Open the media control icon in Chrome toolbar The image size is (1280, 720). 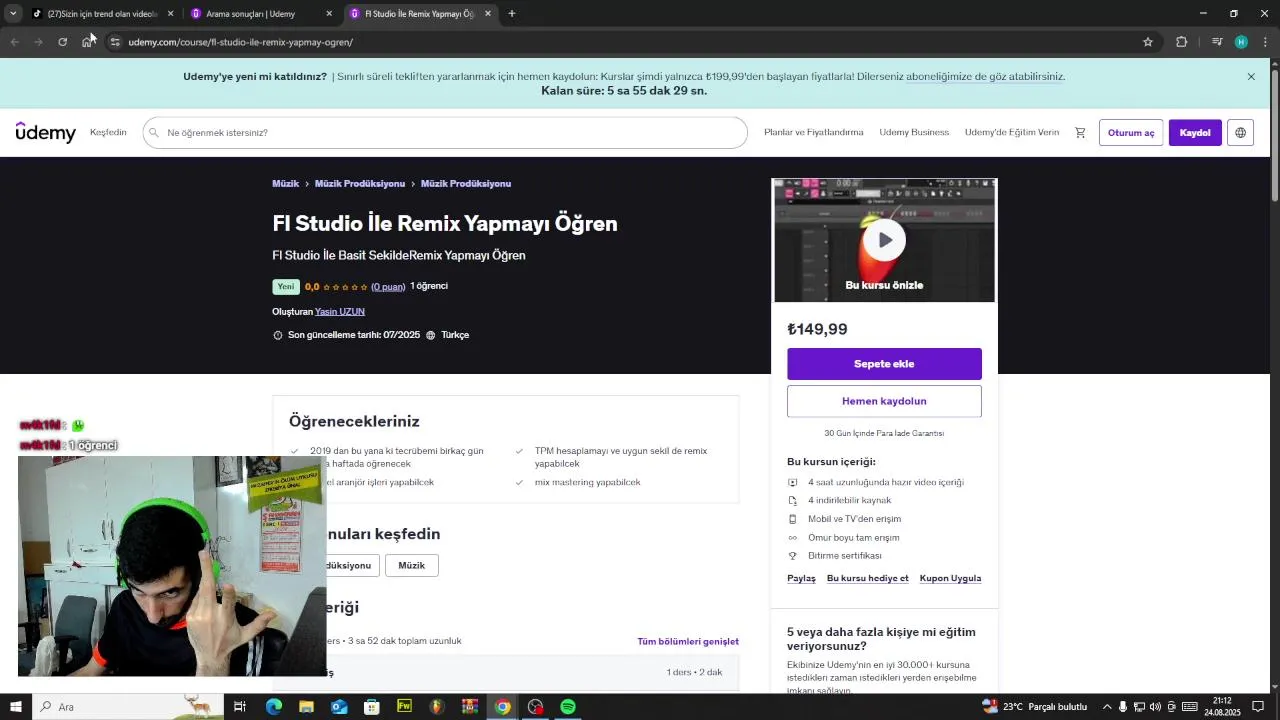1217,42
